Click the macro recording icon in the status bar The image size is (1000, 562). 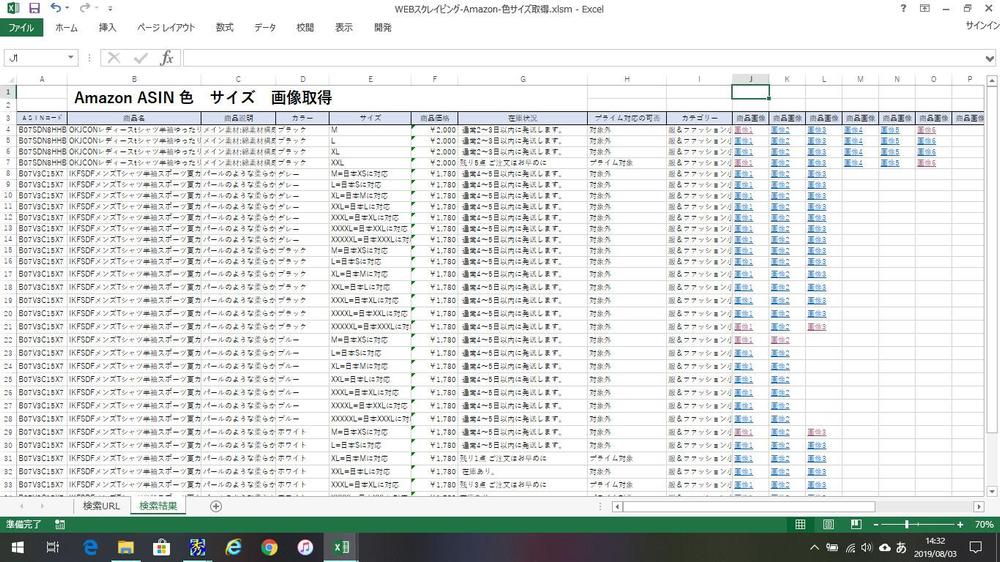[x=60, y=524]
